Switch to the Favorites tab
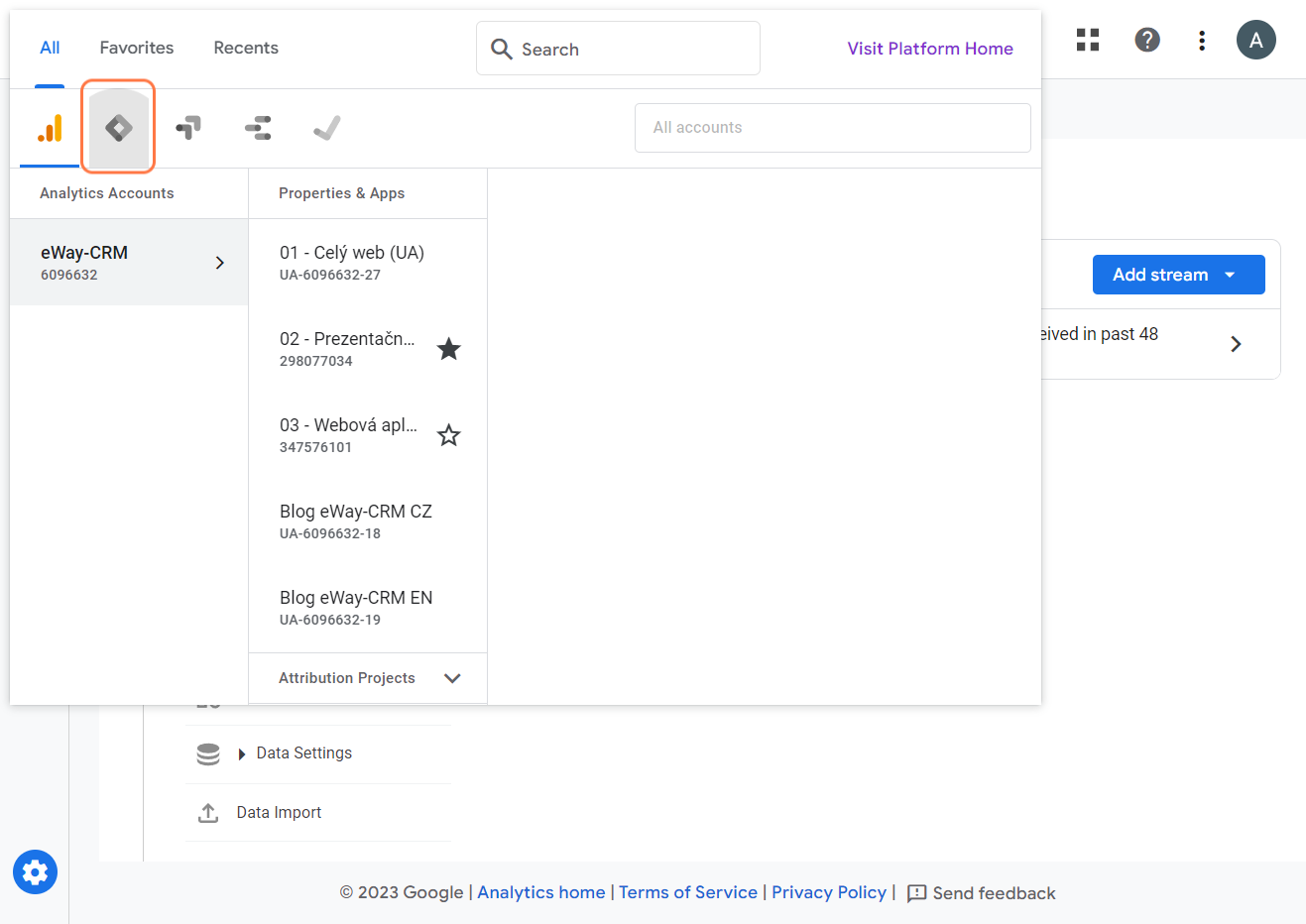Screen dimensions: 1306x924 coord(137,48)
